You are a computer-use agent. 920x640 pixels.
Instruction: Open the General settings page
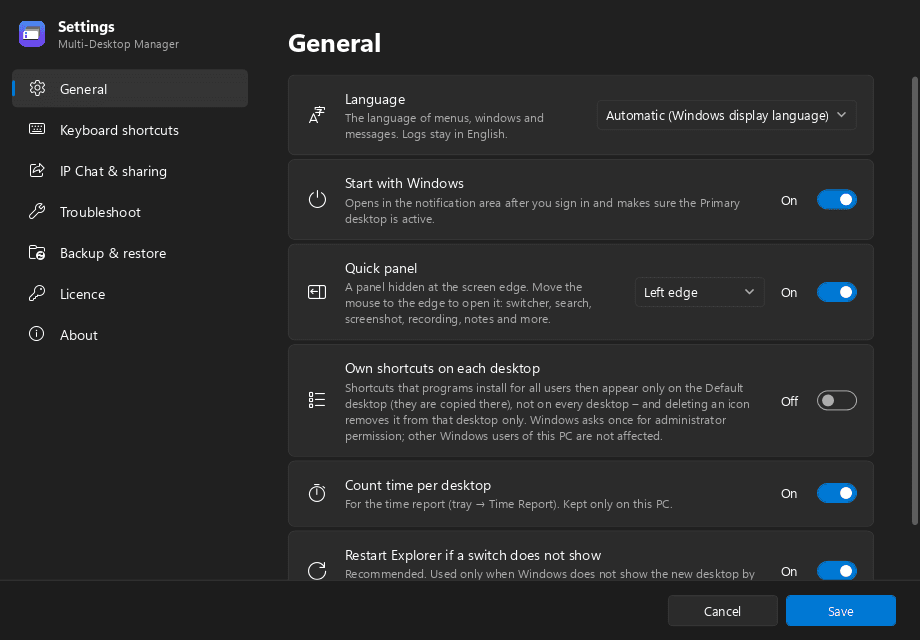coord(130,89)
